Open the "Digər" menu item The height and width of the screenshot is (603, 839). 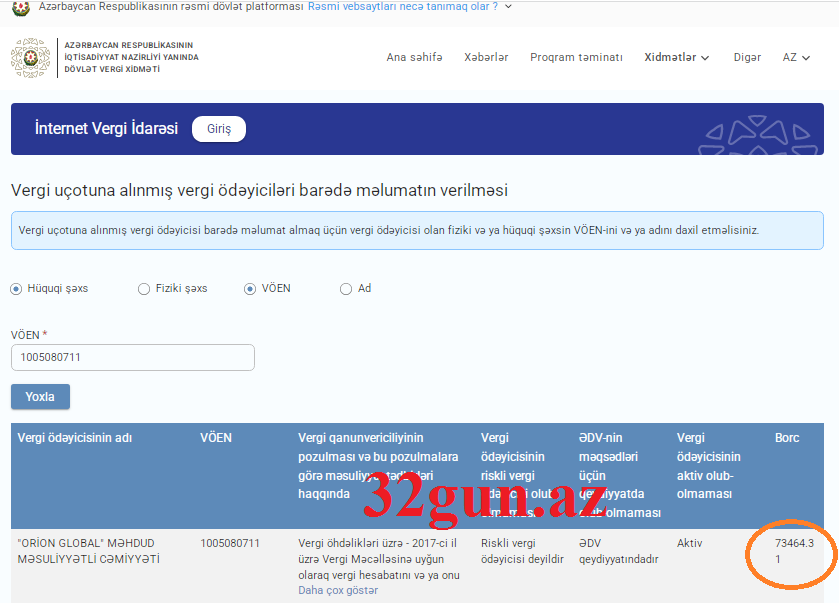[747, 57]
